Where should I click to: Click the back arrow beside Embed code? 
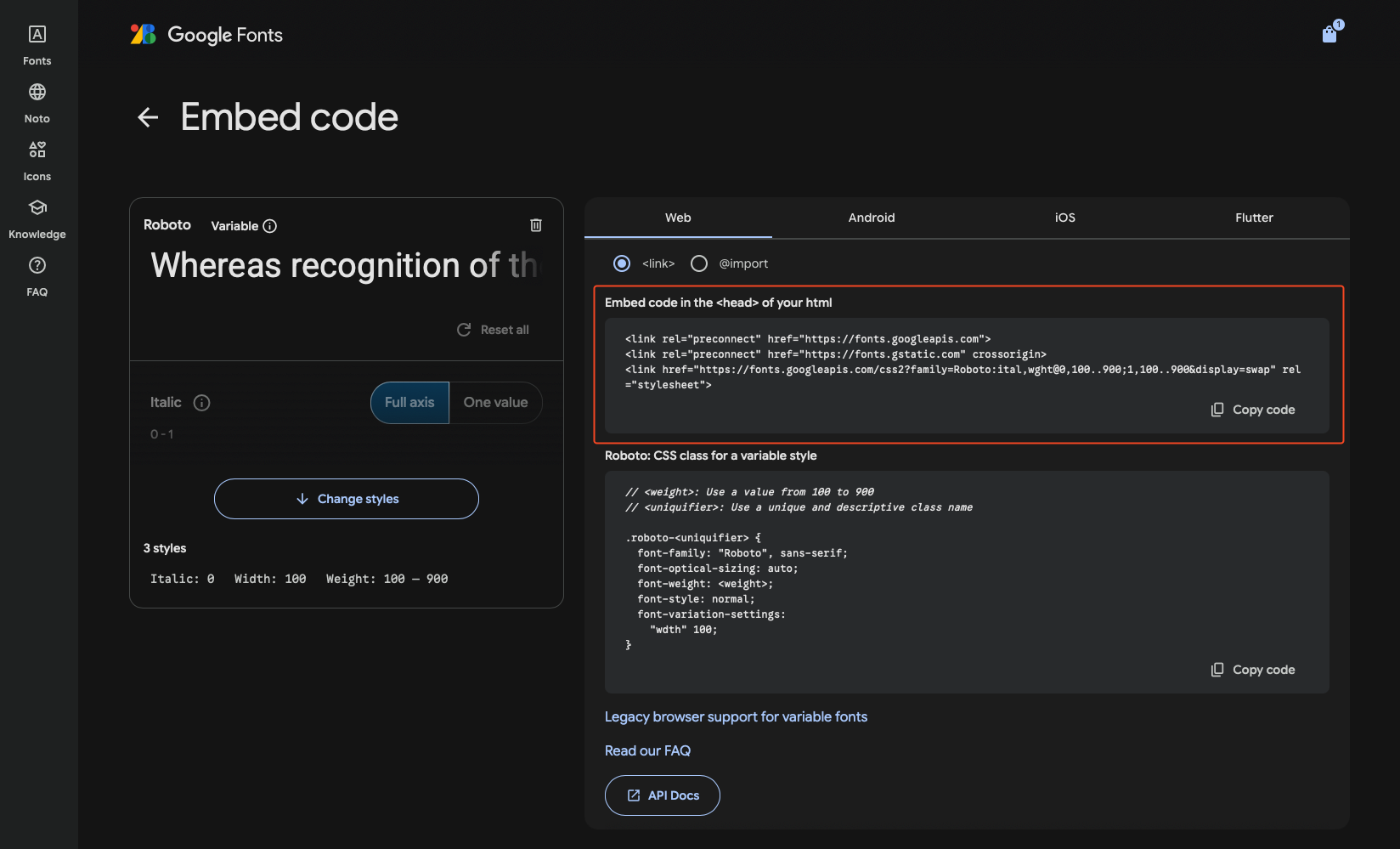pyautogui.click(x=148, y=117)
